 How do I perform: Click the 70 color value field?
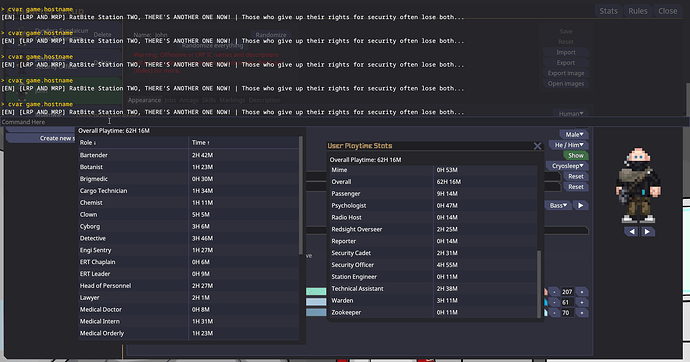[x=567, y=313]
